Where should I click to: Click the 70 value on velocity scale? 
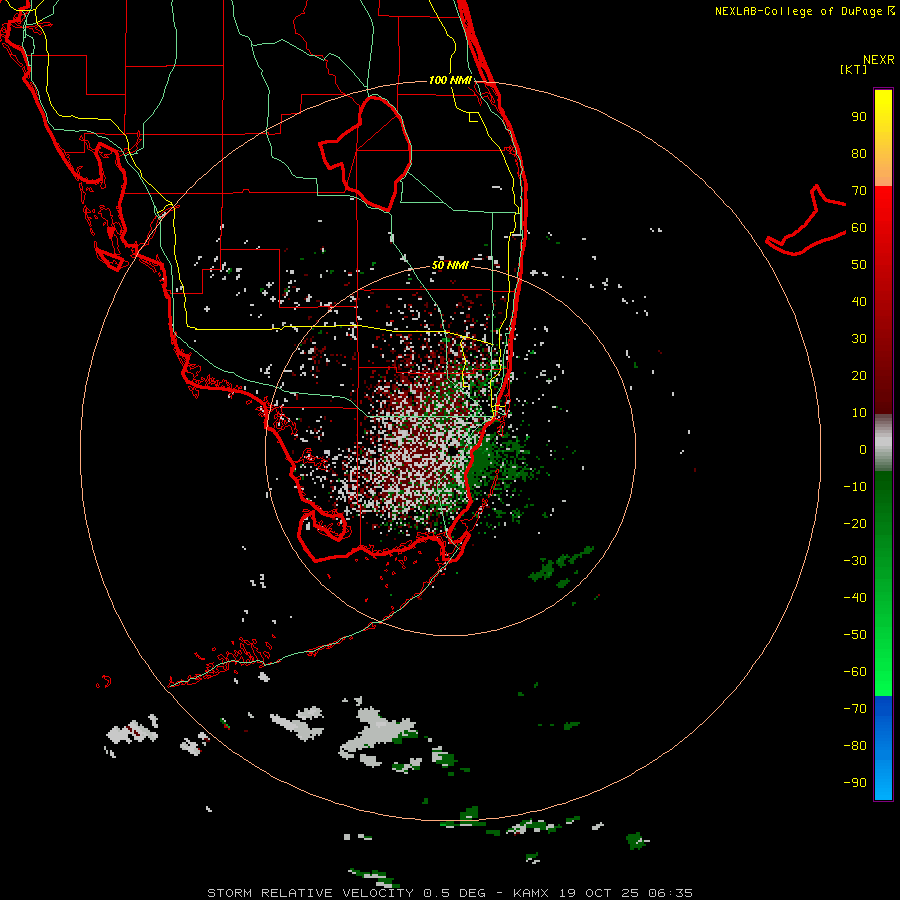coord(859,191)
